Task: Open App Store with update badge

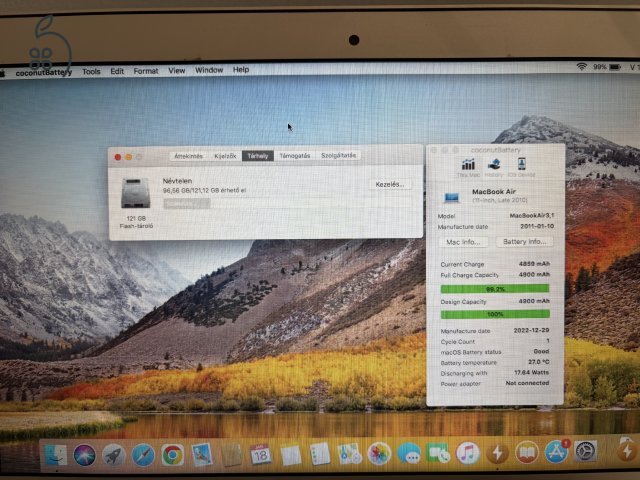Action: (x=557, y=451)
